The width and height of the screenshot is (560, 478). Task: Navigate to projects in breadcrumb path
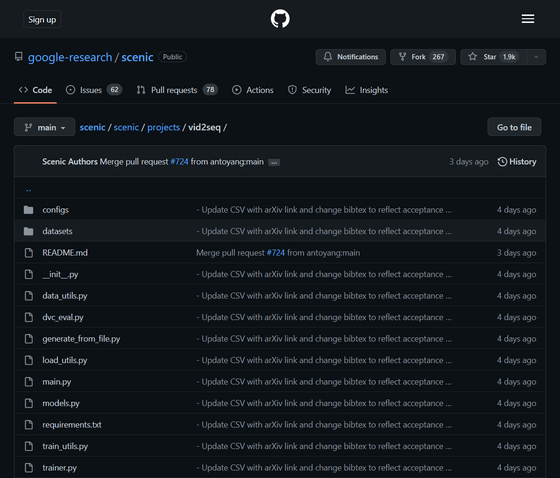(164, 127)
